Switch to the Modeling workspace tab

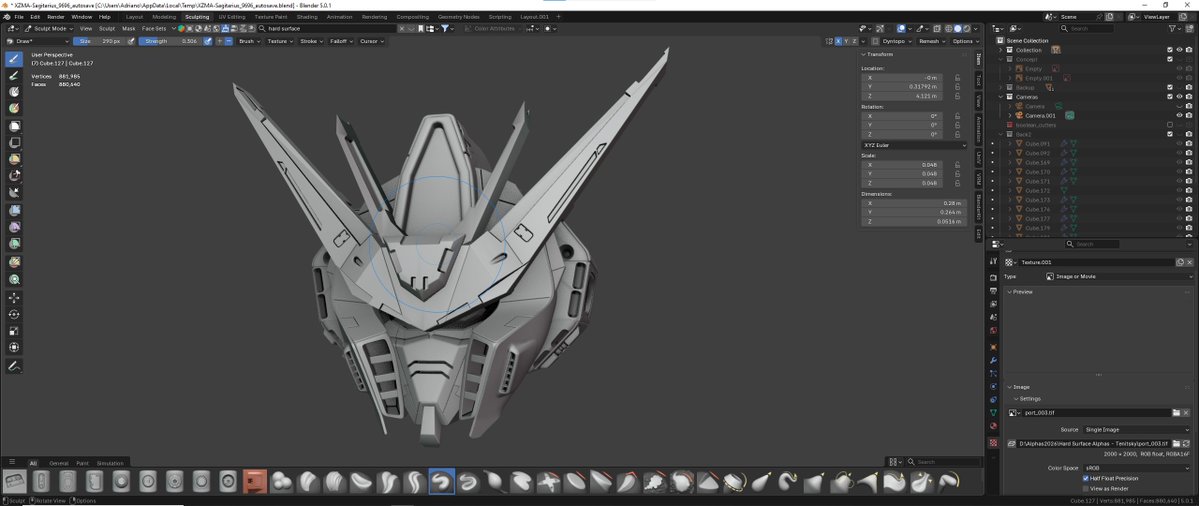pos(164,16)
